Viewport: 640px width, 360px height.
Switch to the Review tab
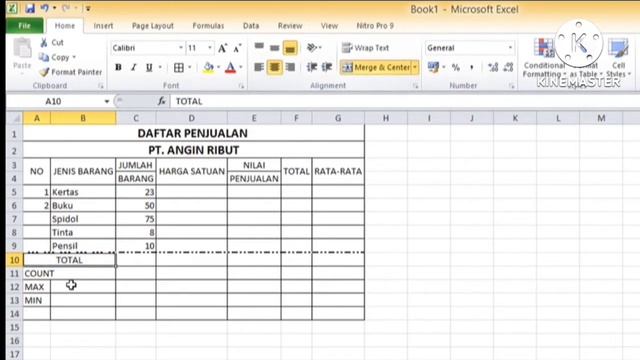click(290, 26)
